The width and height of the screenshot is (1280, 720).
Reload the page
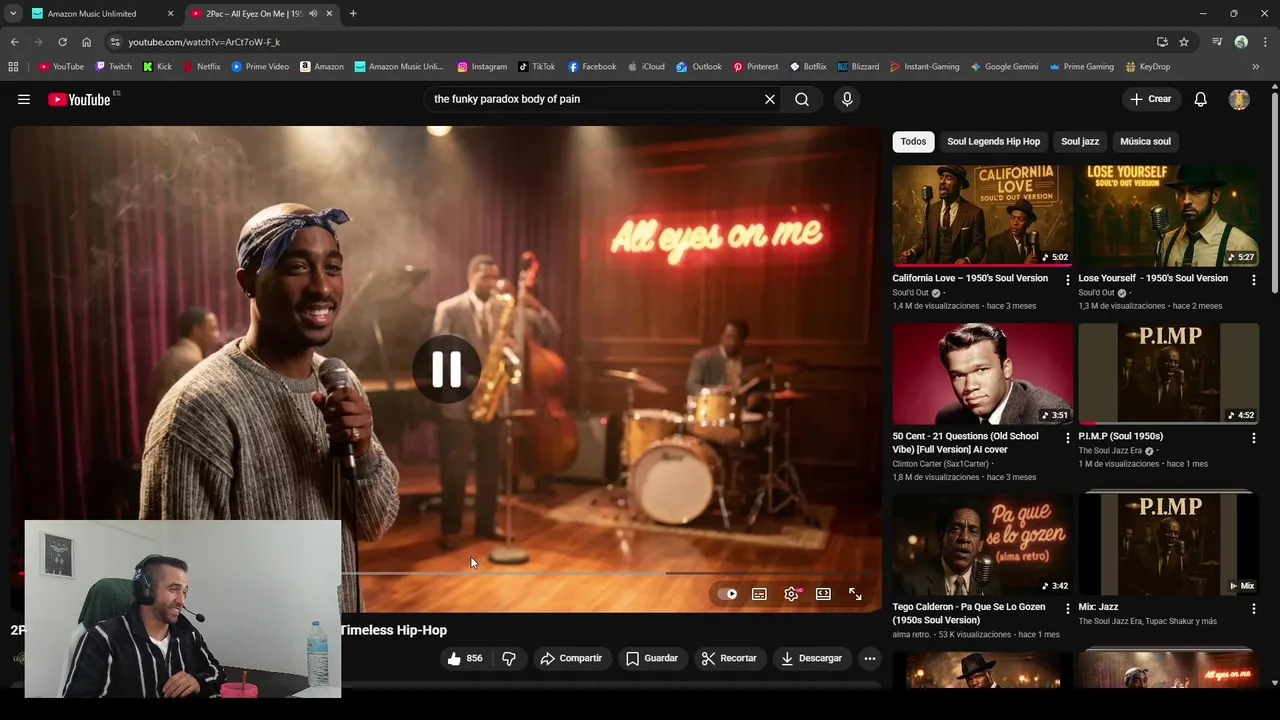coord(62,42)
